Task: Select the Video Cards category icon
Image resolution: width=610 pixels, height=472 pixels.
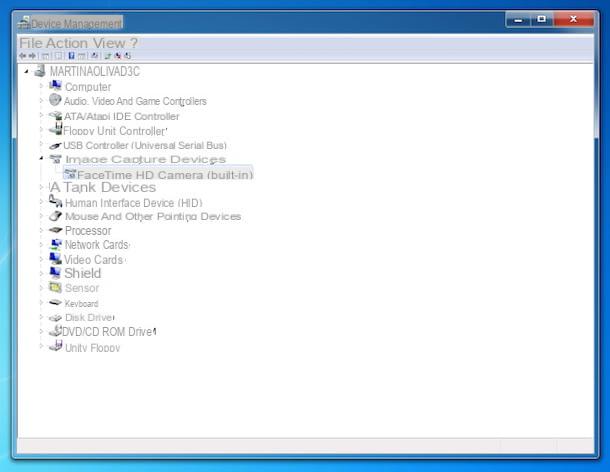Action: 56,258
